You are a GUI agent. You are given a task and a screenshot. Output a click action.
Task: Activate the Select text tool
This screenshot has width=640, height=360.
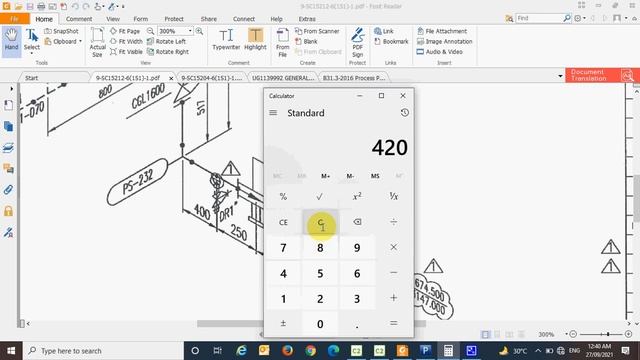tap(32, 42)
